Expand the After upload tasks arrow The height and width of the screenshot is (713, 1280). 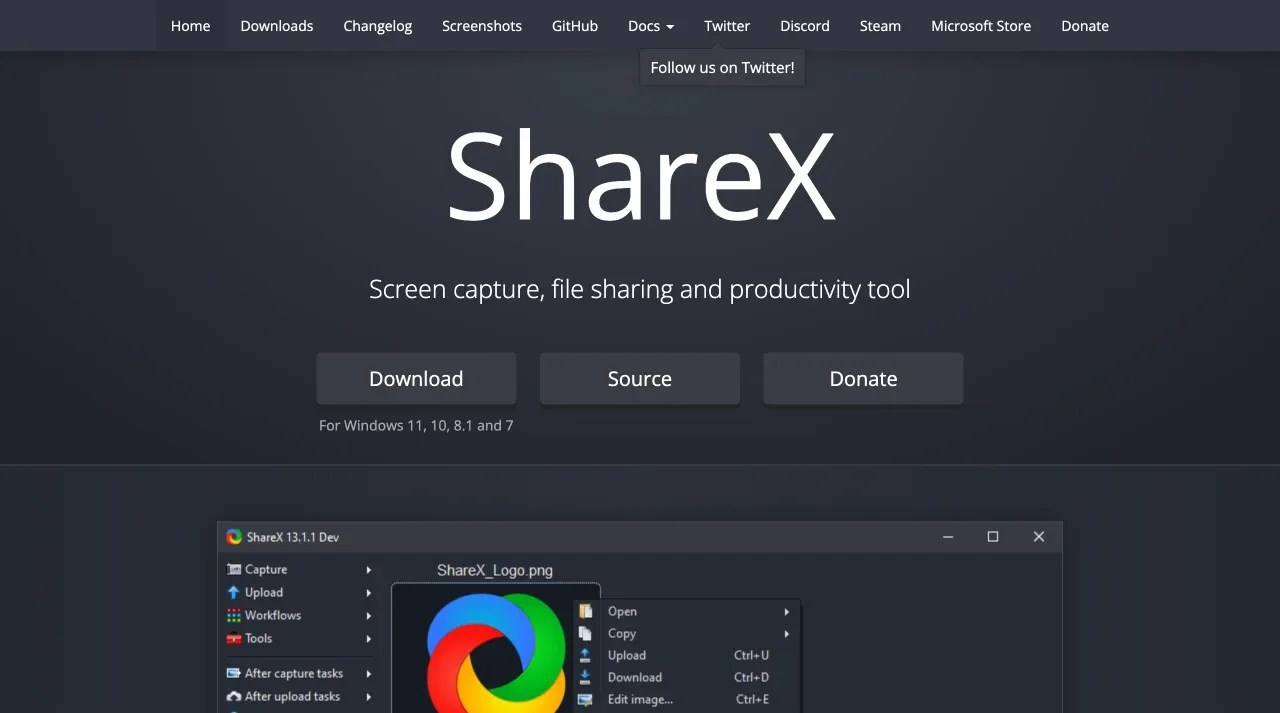point(368,696)
